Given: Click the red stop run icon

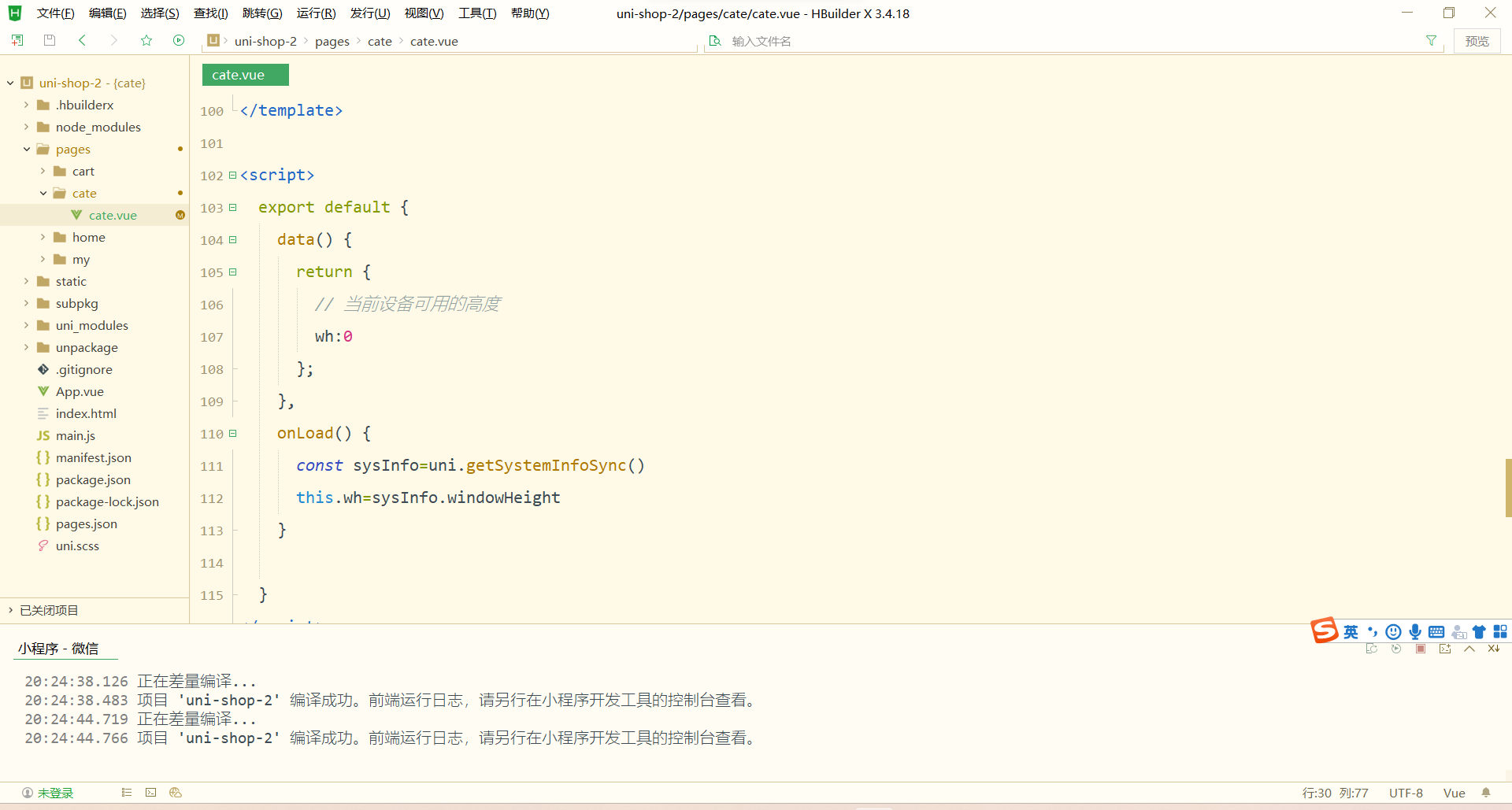Looking at the screenshot, I should pyautogui.click(x=1421, y=649).
